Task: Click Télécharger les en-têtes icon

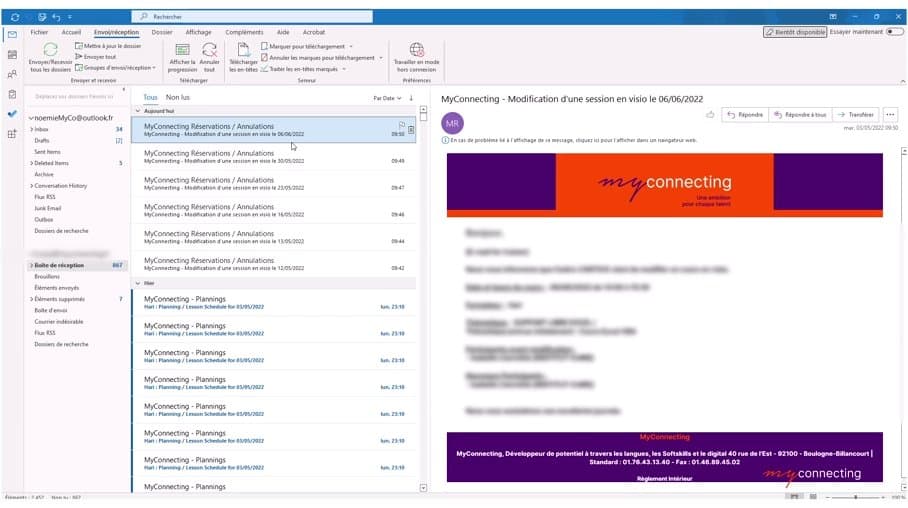Action: [x=243, y=50]
